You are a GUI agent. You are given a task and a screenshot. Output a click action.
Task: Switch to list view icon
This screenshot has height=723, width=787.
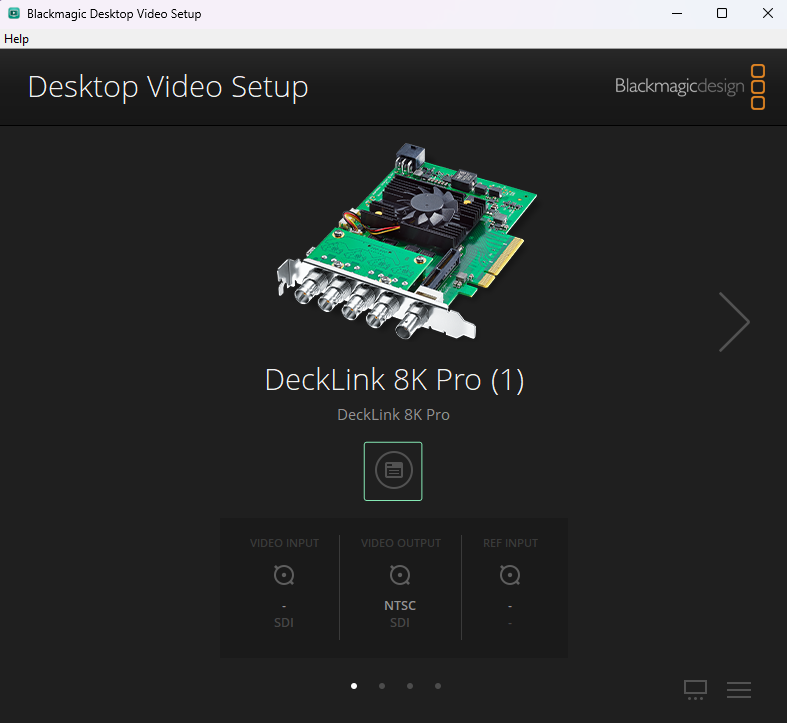click(739, 690)
